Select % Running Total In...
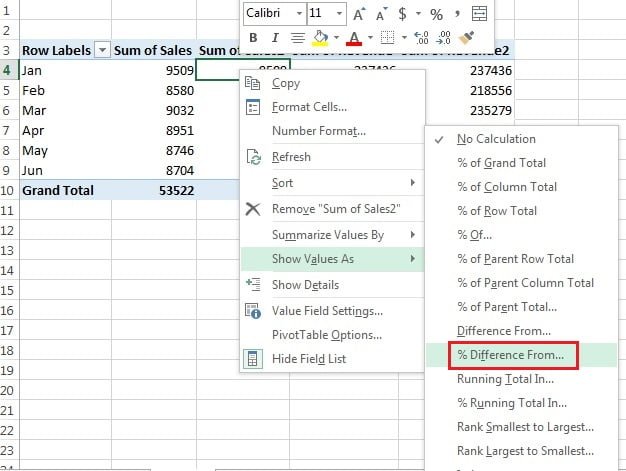626x471 pixels. point(521,403)
